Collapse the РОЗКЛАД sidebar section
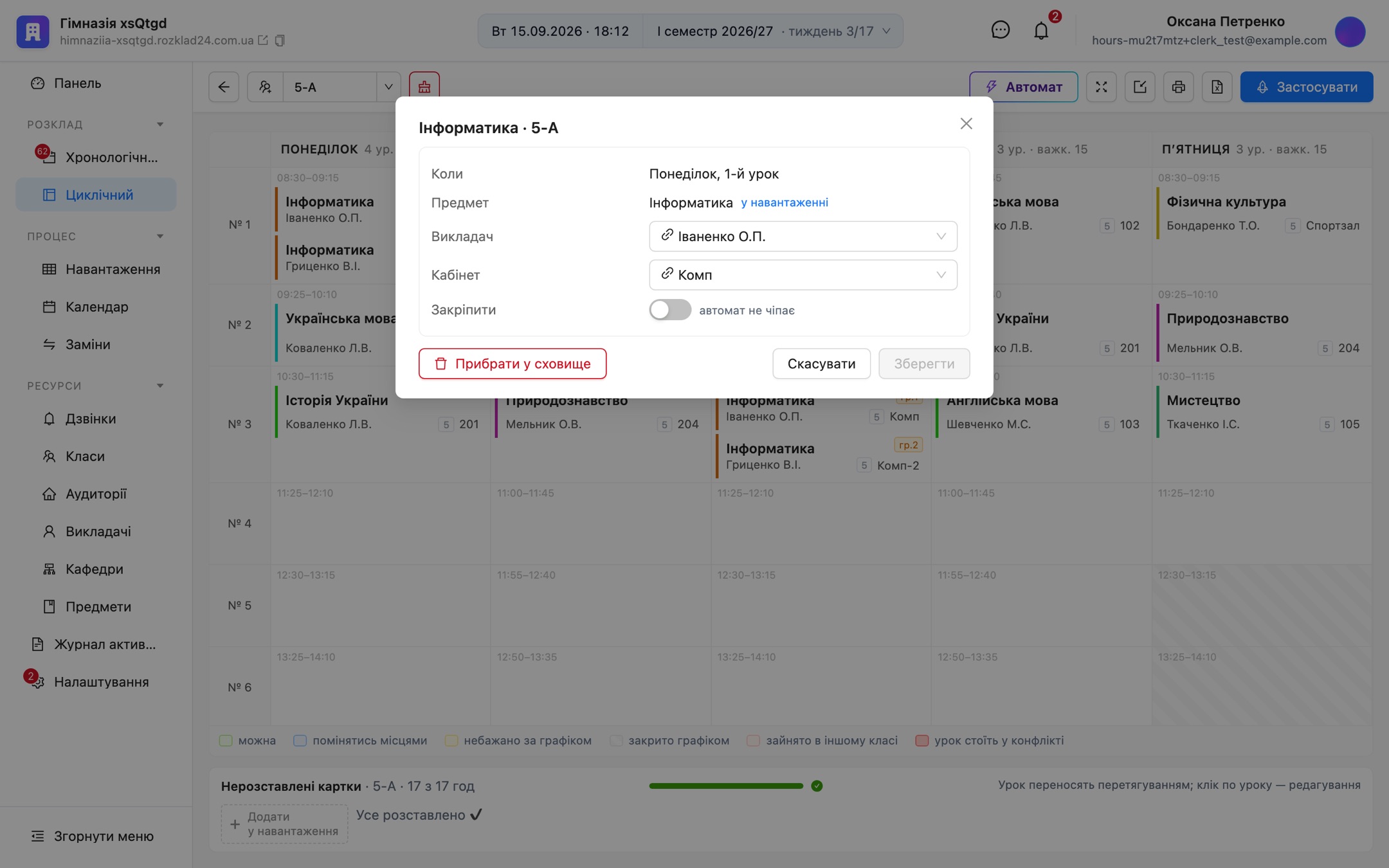The width and height of the screenshot is (1389, 868). click(x=160, y=124)
